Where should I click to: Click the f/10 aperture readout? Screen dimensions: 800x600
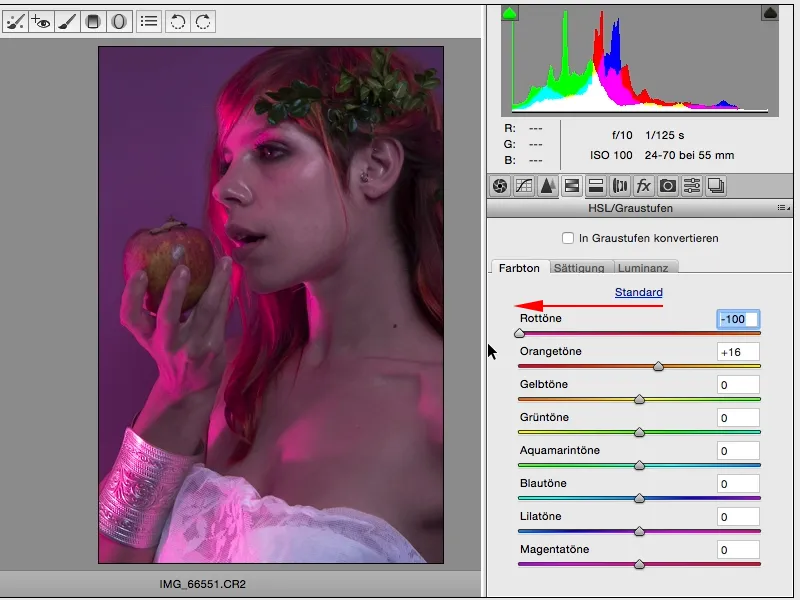622,135
